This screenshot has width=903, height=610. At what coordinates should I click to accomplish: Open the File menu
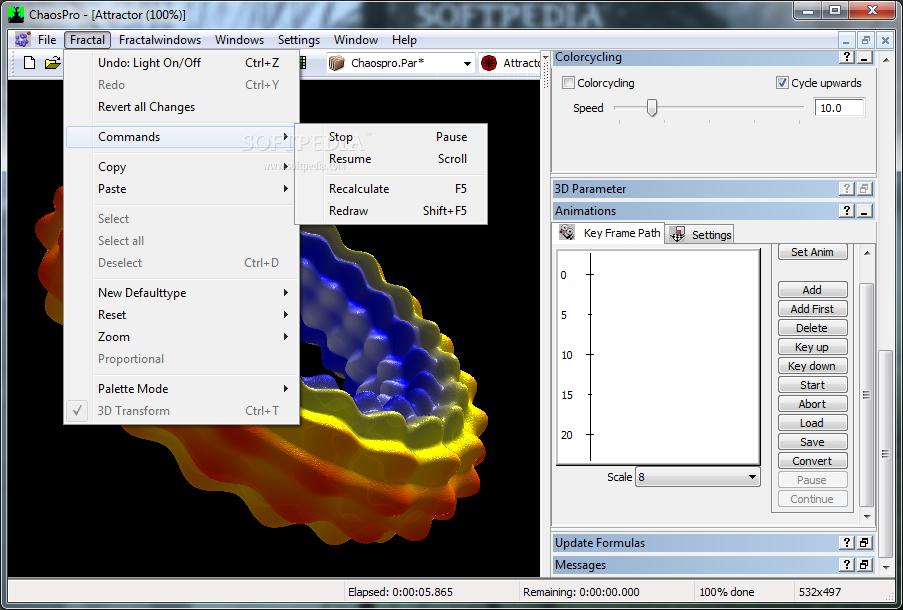47,40
